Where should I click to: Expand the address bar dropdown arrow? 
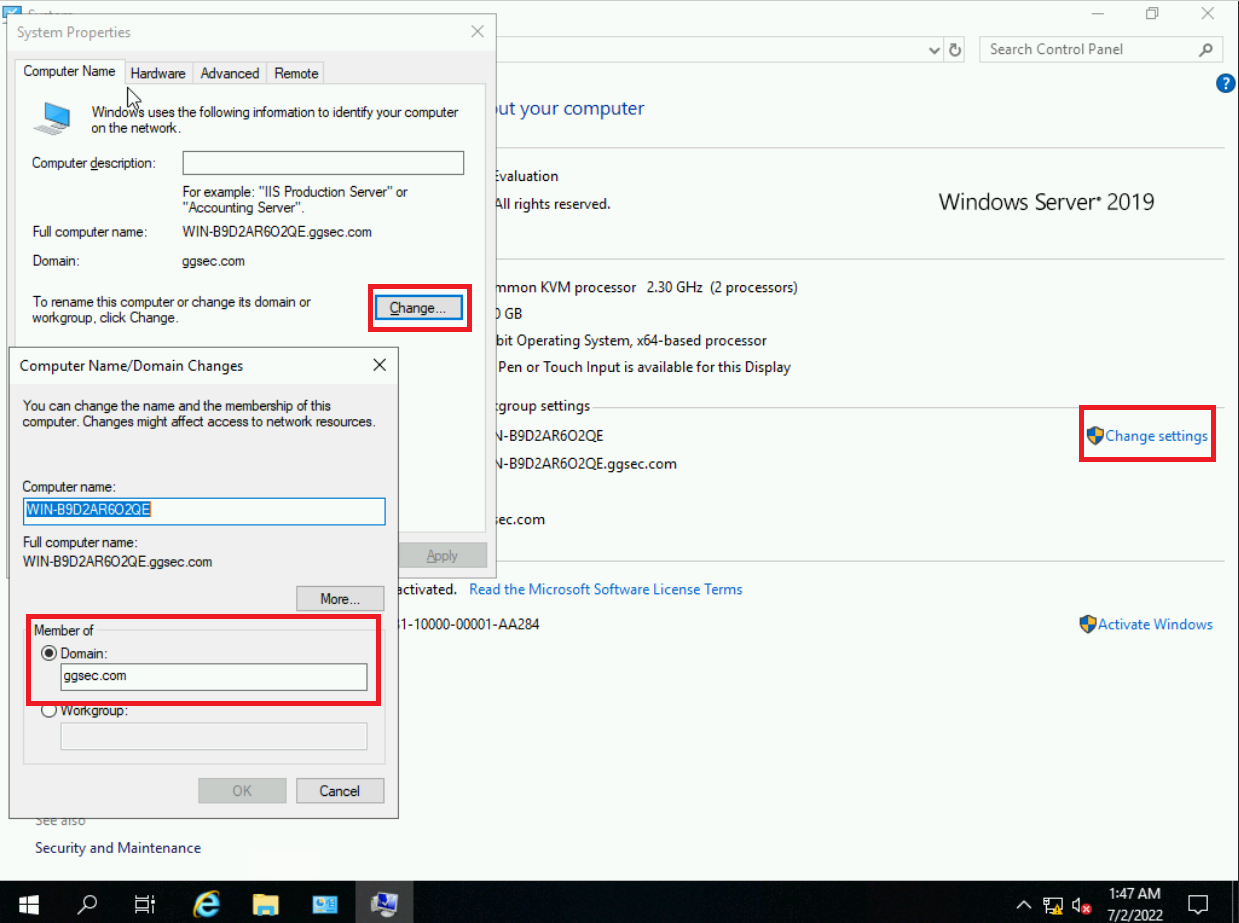[934, 50]
